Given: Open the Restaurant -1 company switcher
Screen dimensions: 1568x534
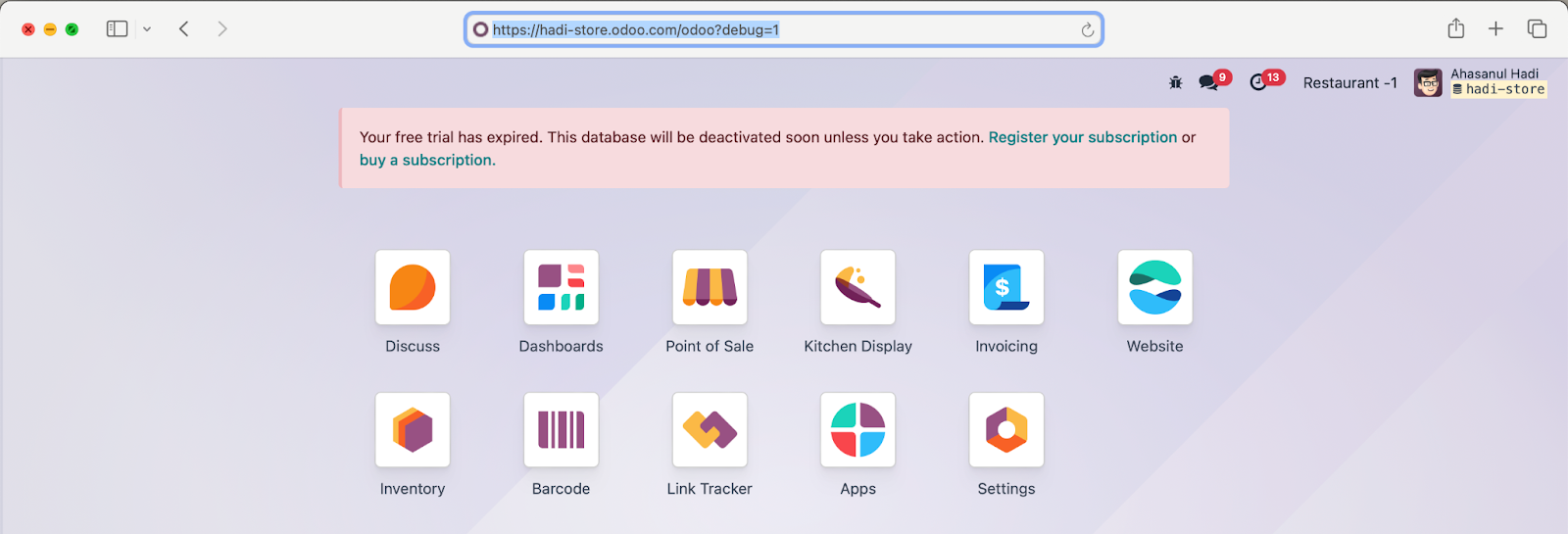Looking at the screenshot, I should point(1349,83).
